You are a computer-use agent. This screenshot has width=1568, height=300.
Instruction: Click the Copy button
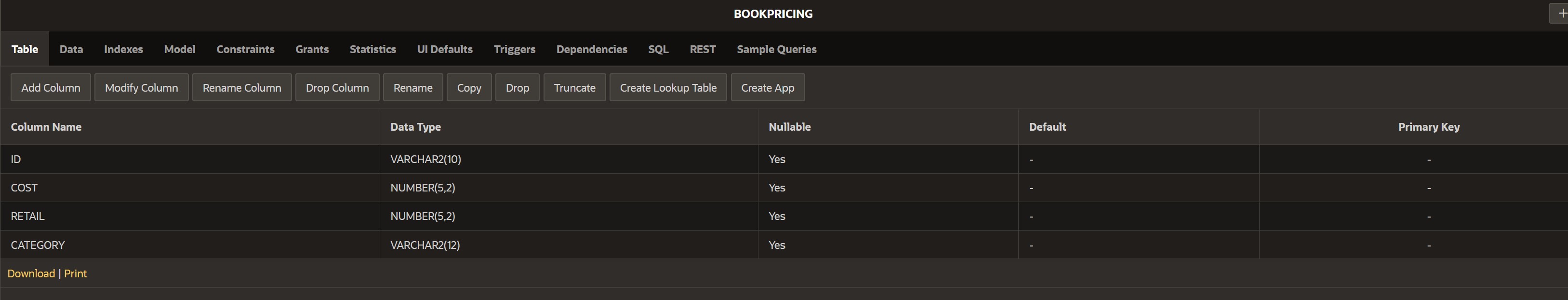(469, 88)
